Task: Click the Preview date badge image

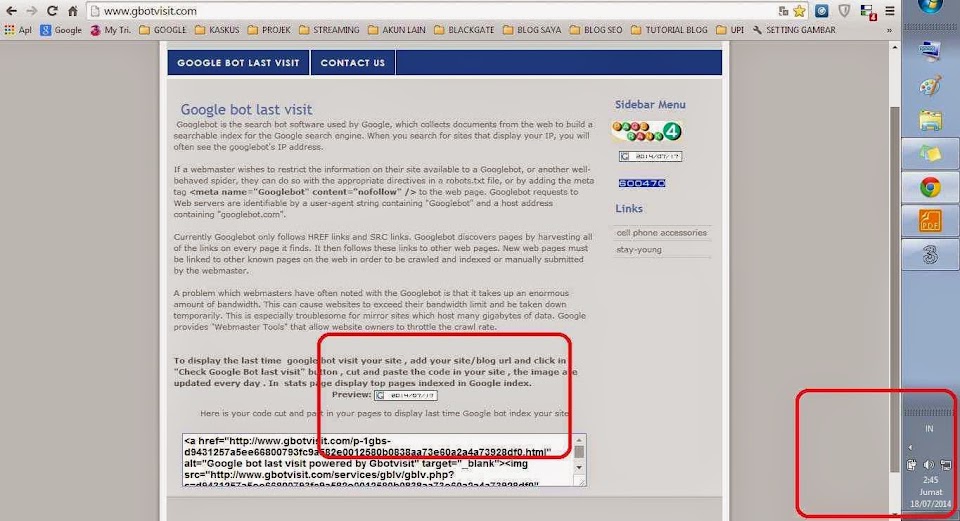Action: pos(405,395)
